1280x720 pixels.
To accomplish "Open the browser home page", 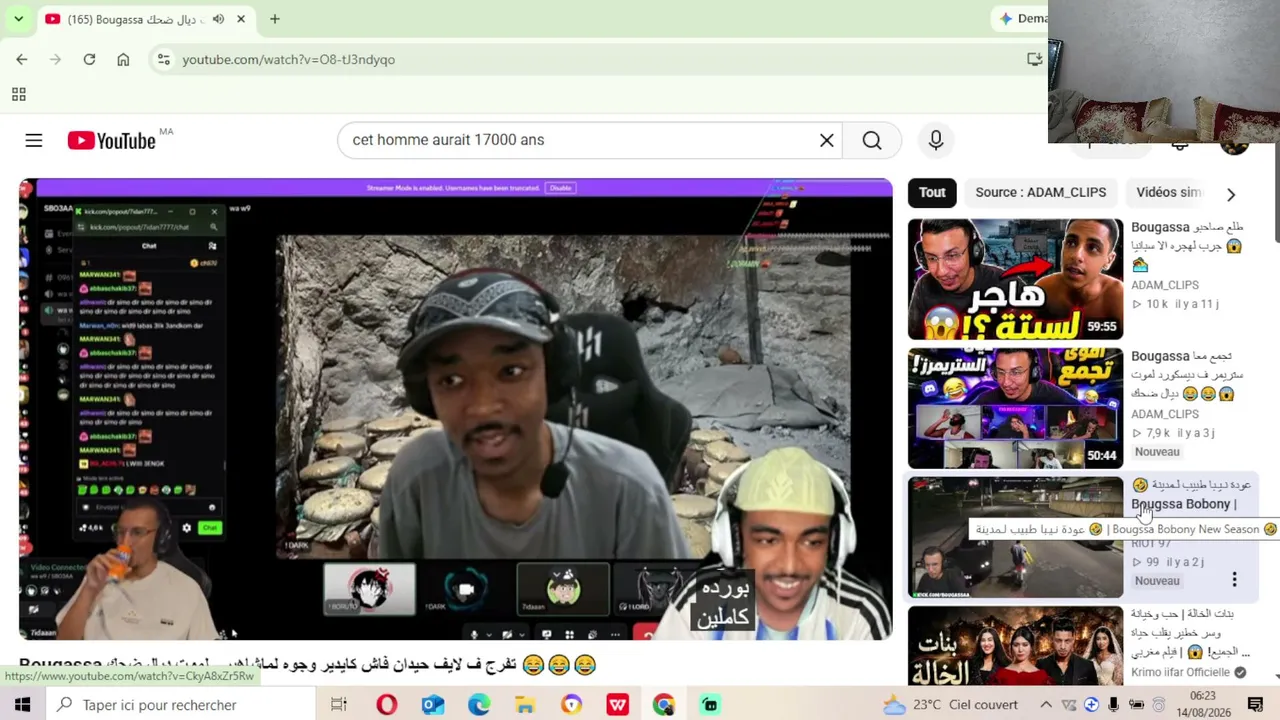I will (x=123, y=60).
